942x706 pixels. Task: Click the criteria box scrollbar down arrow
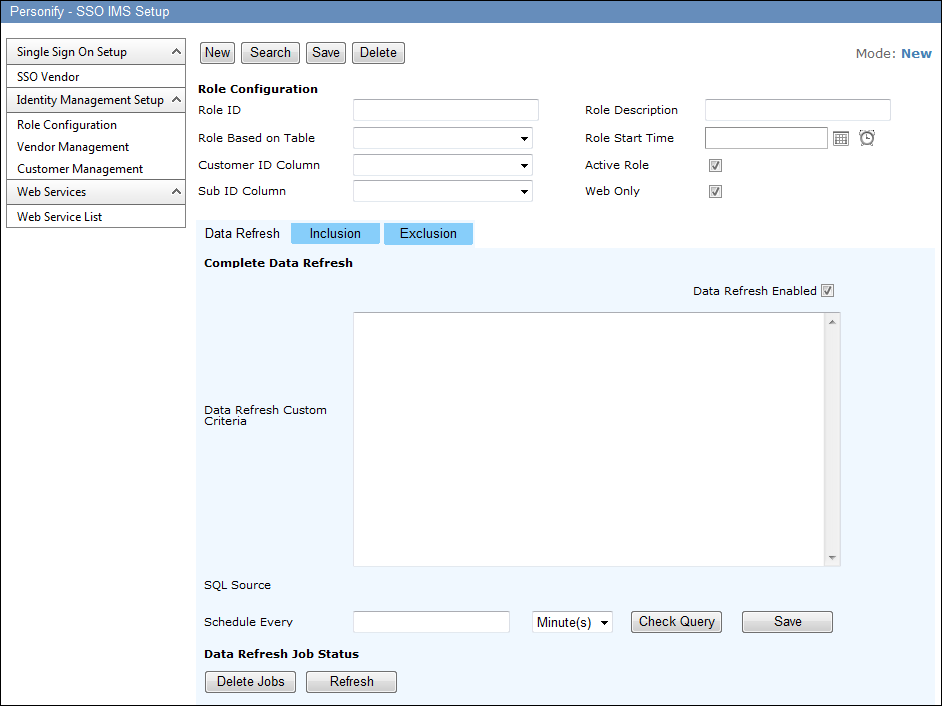pos(832,558)
